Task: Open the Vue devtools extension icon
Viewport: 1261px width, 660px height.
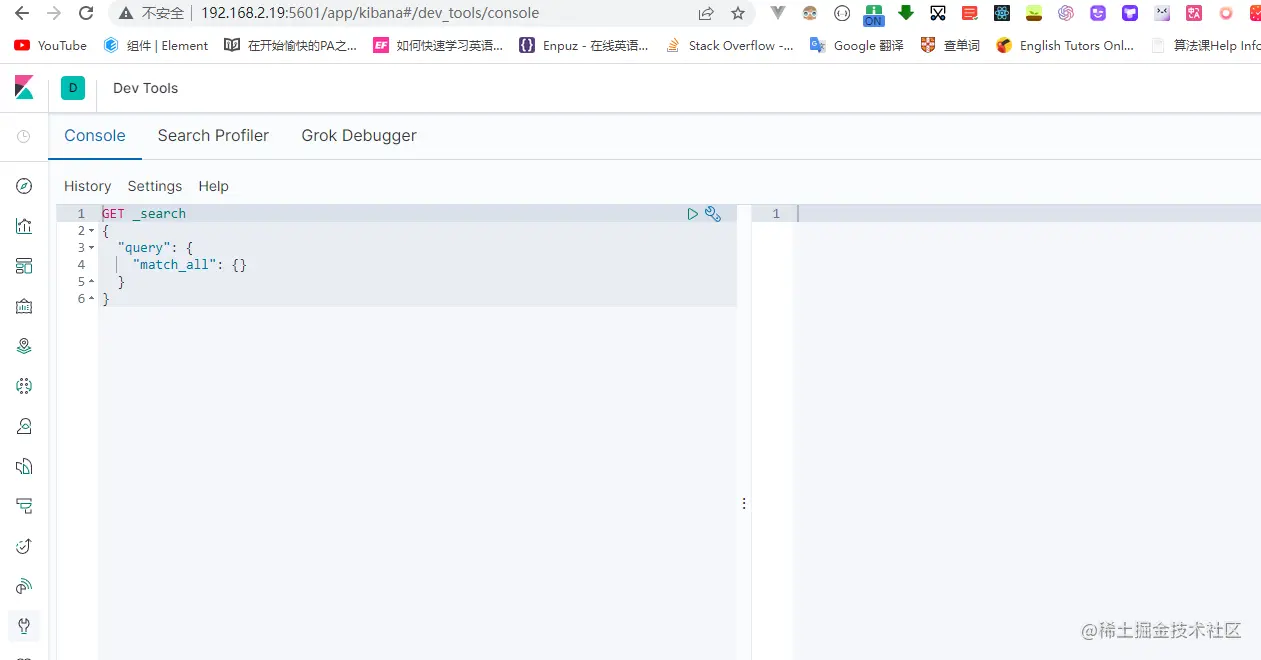Action: [x=777, y=13]
